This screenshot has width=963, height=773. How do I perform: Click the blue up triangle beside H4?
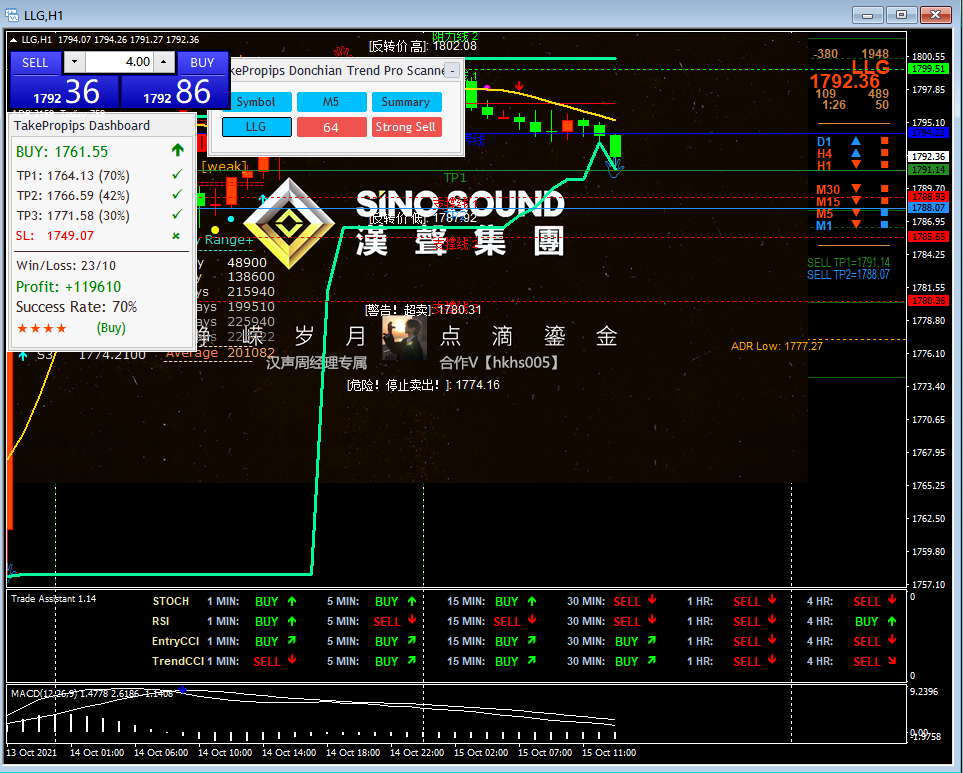[x=856, y=153]
